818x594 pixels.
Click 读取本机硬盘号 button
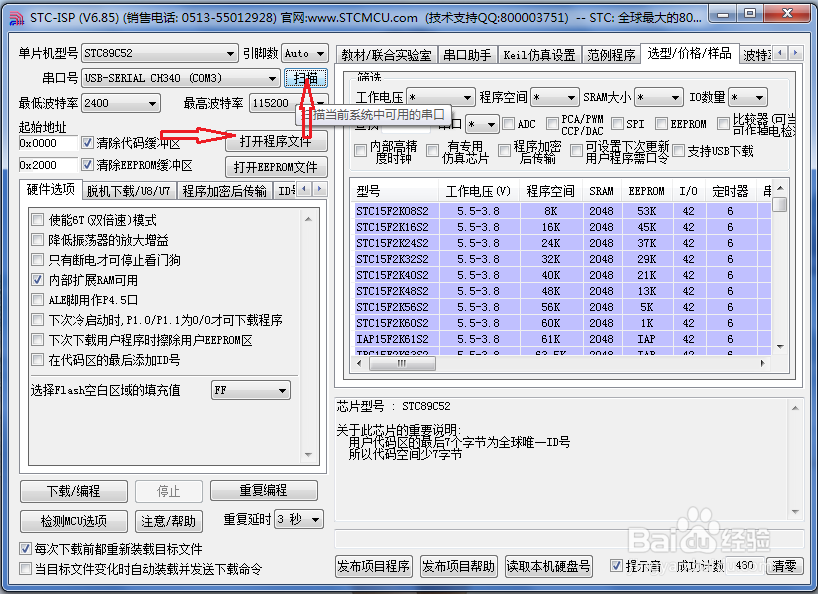(549, 566)
